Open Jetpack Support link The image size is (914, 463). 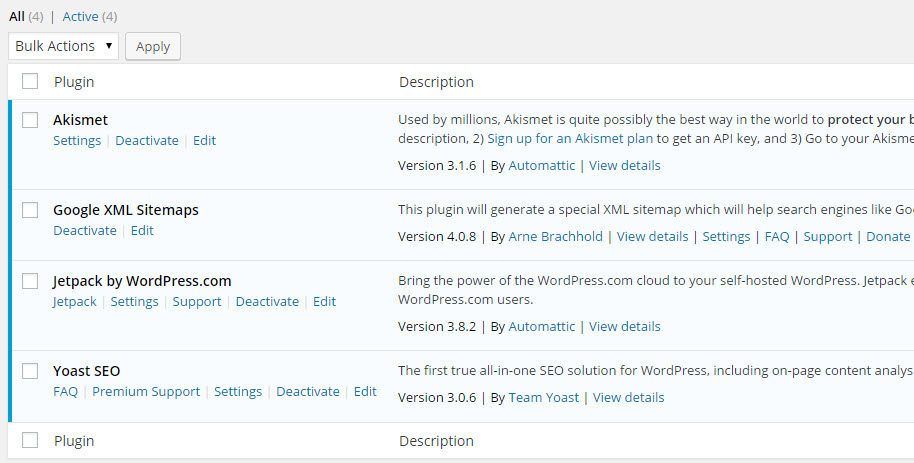click(x=197, y=301)
